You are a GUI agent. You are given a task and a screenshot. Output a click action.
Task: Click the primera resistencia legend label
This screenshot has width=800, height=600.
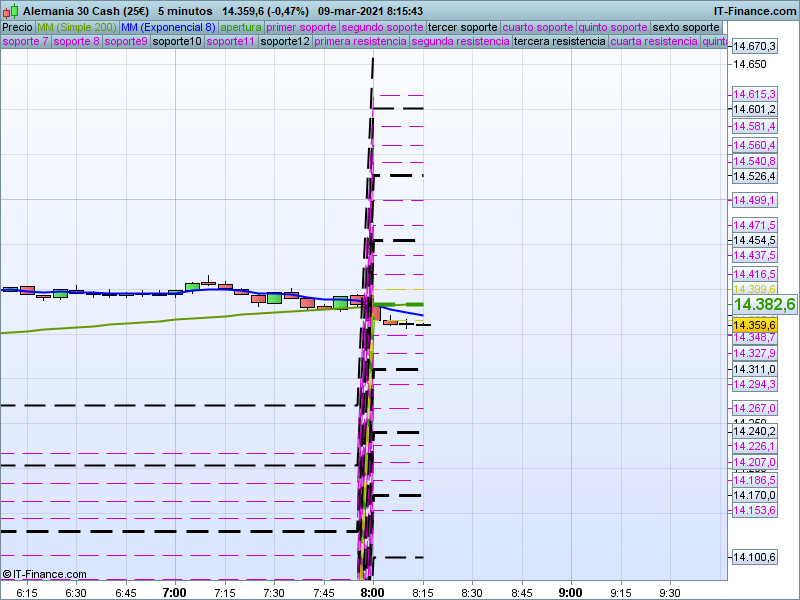[x=360, y=42]
